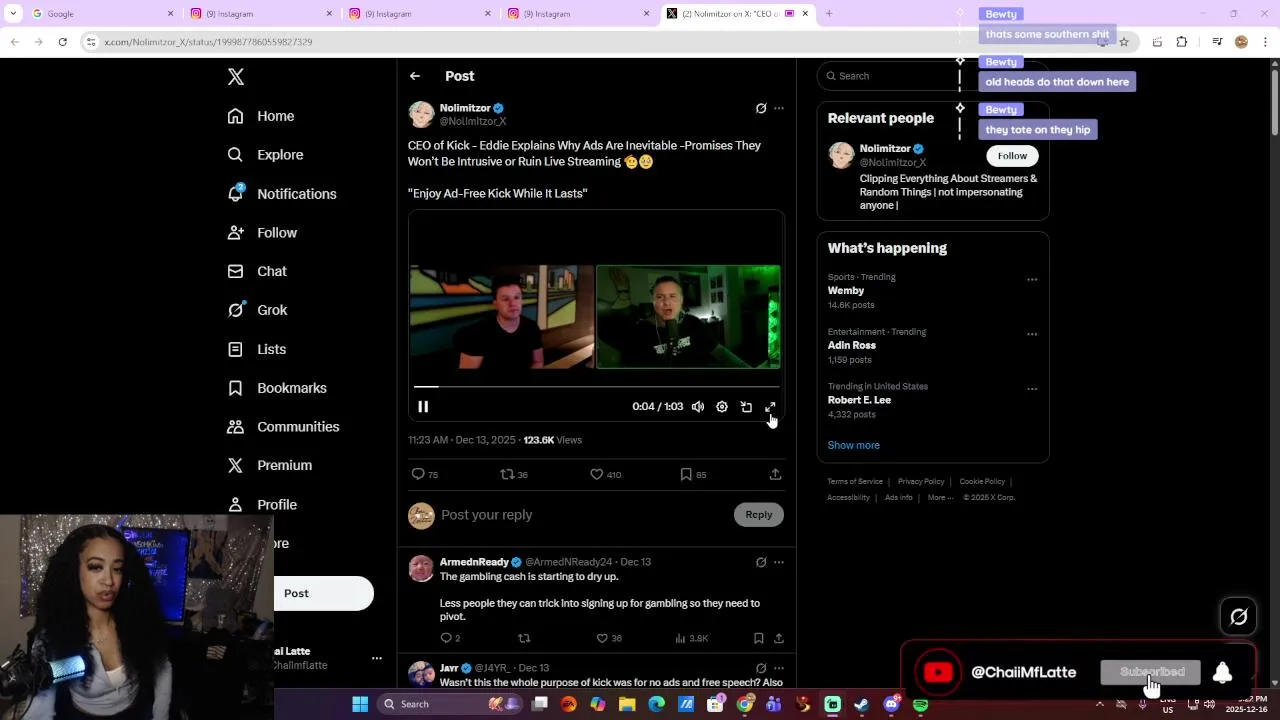Click the Reply button
This screenshot has width=1280, height=720.
click(759, 515)
